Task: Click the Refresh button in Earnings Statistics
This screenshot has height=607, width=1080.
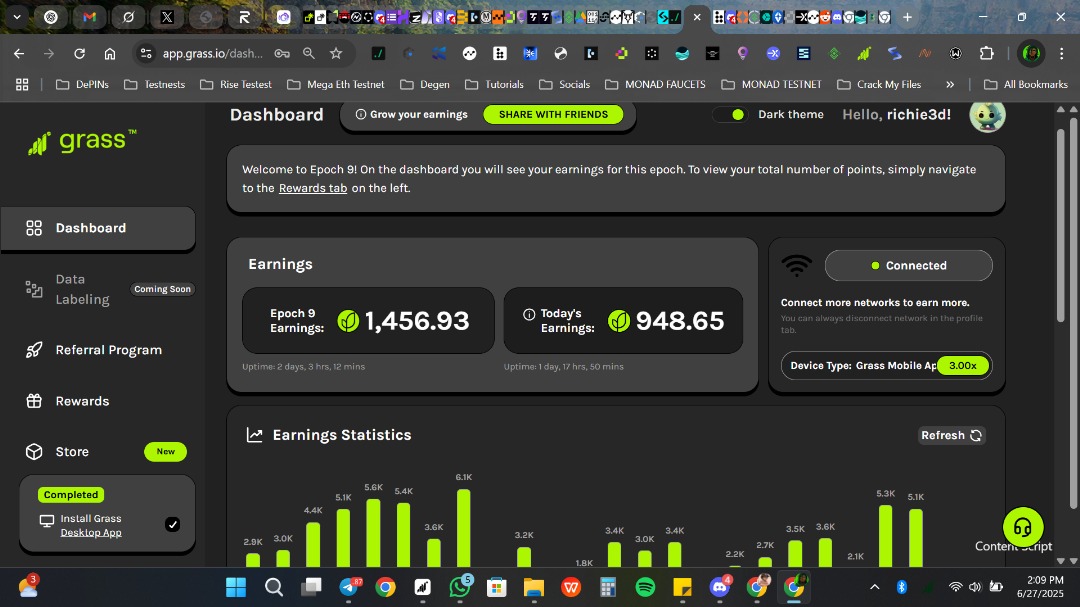Action: [951, 435]
